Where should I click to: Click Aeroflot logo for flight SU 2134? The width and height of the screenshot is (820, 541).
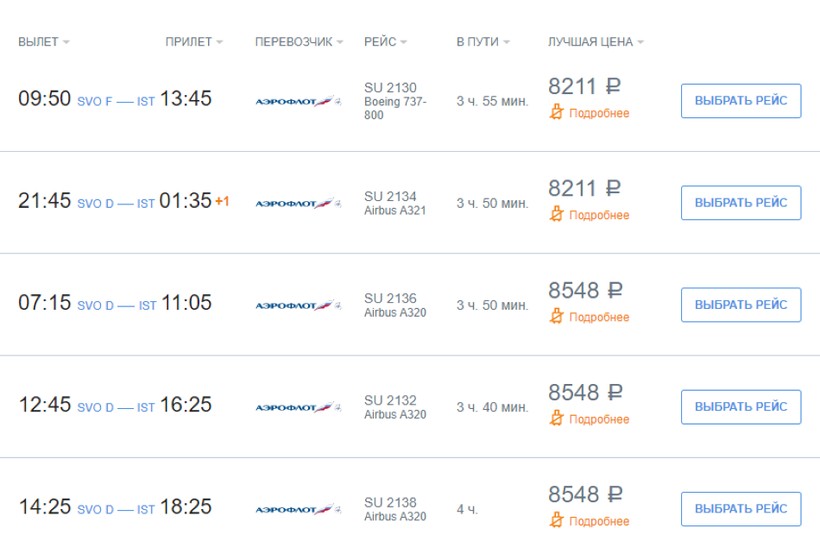(298, 203)
